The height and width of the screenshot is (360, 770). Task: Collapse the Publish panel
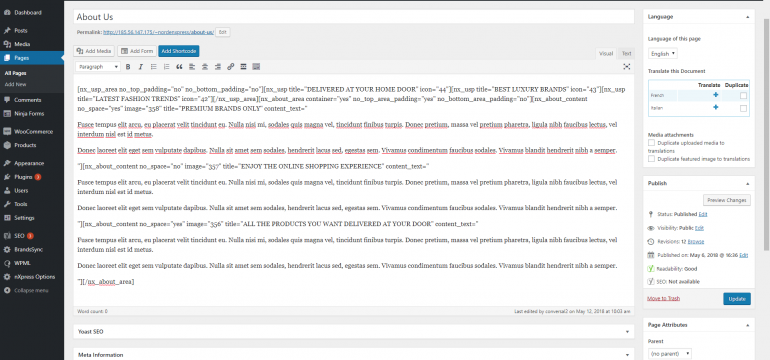[x=747, y=184]
